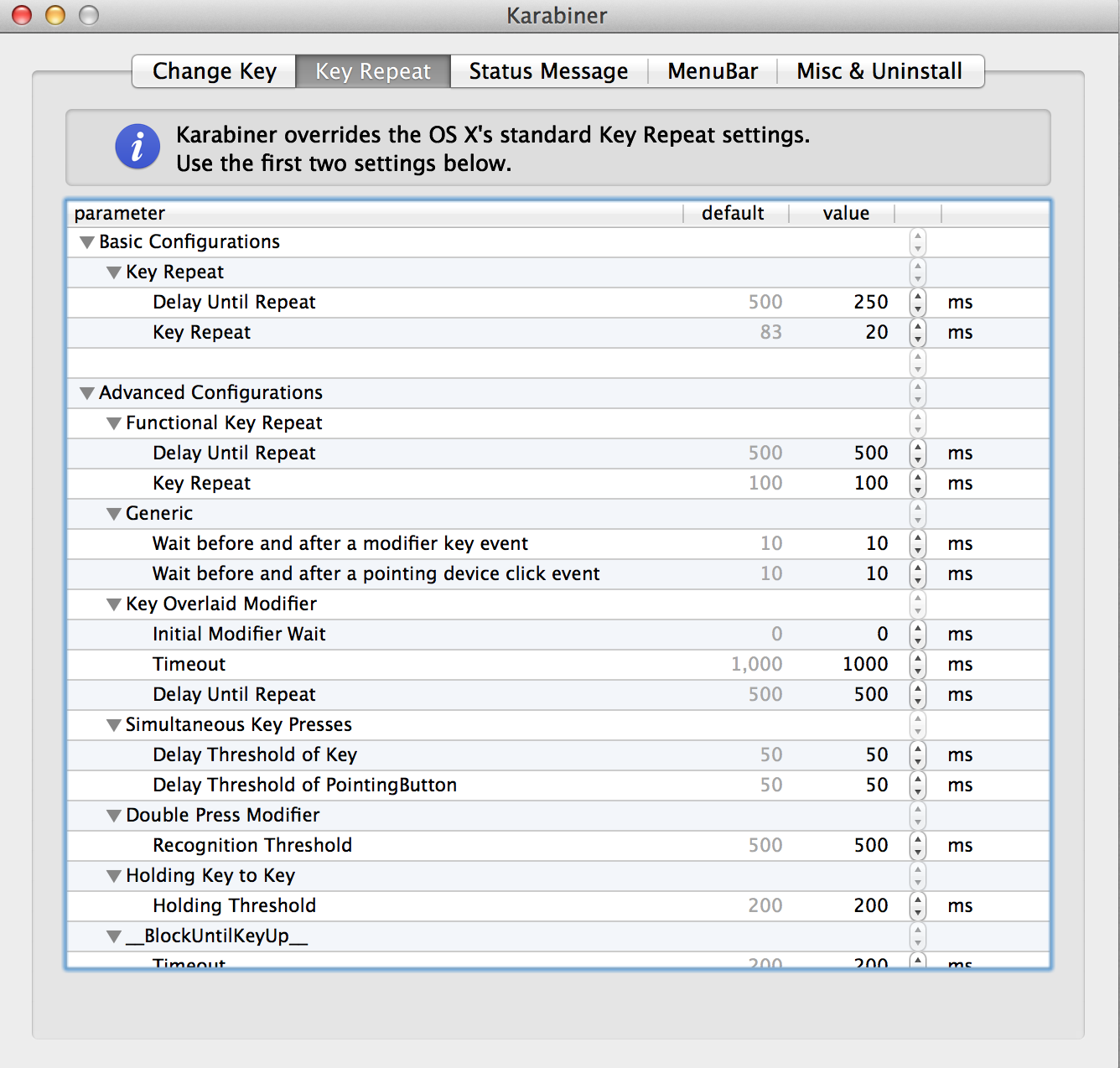Image resolution: width=1120 pixels, height=1068 pixels.
Task: Collapse the Holding Key to Key group
Action: pos(114,876)
